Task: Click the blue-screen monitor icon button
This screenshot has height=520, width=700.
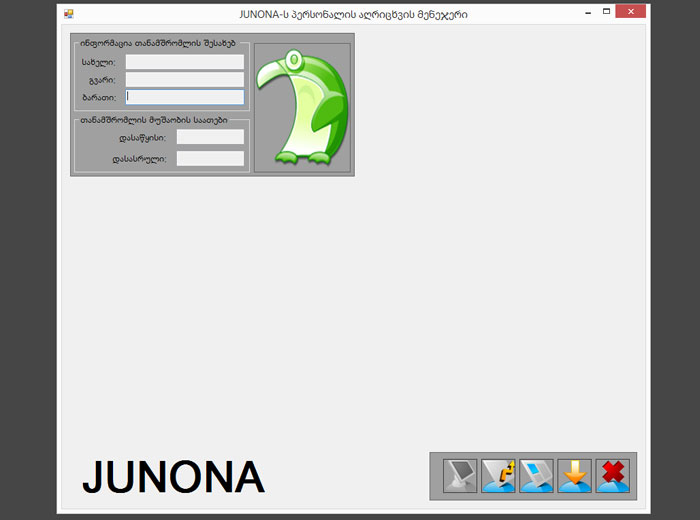Action: [x=536, y=476]
